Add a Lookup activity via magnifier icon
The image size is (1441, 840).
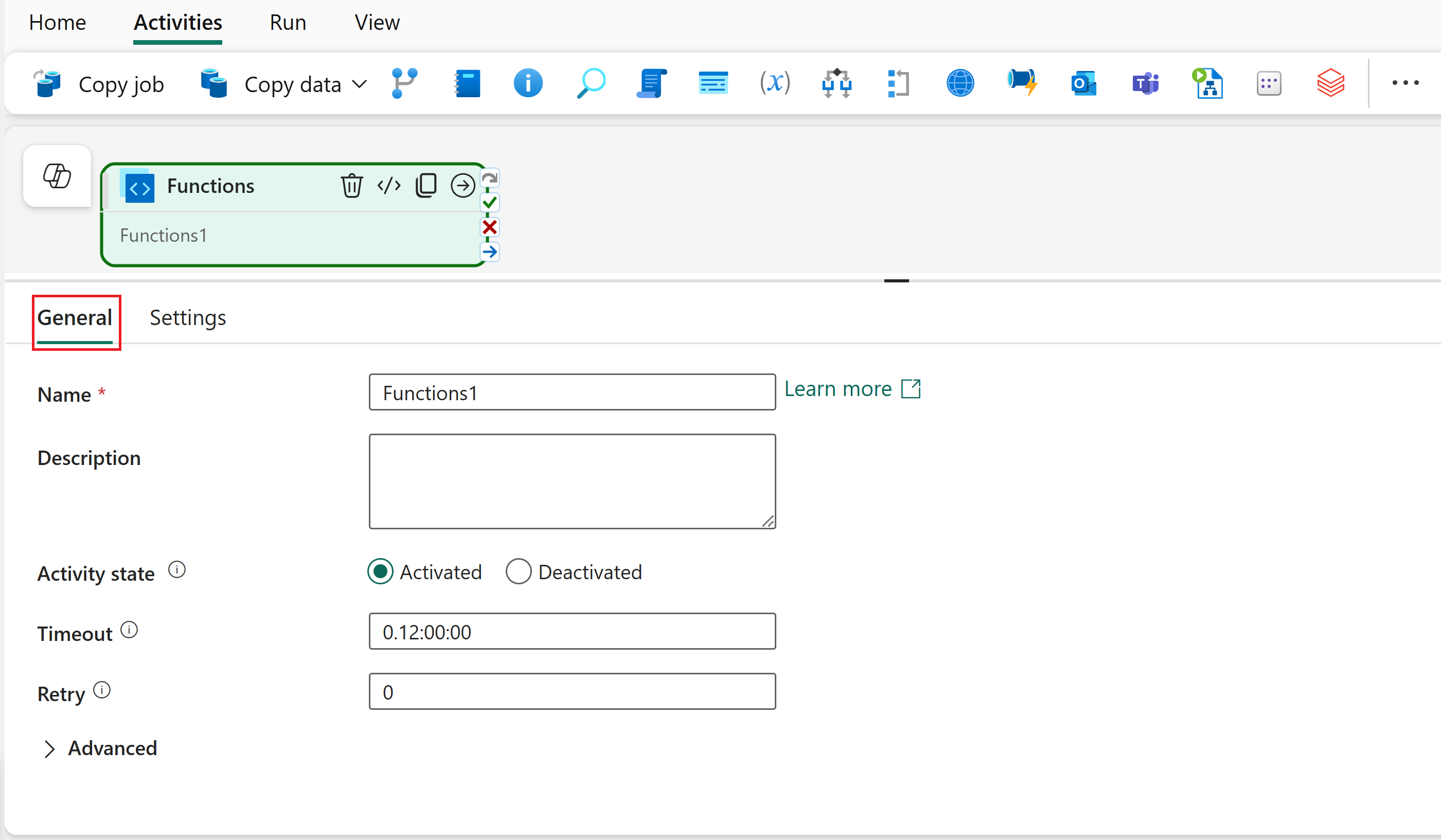point(591,84)
